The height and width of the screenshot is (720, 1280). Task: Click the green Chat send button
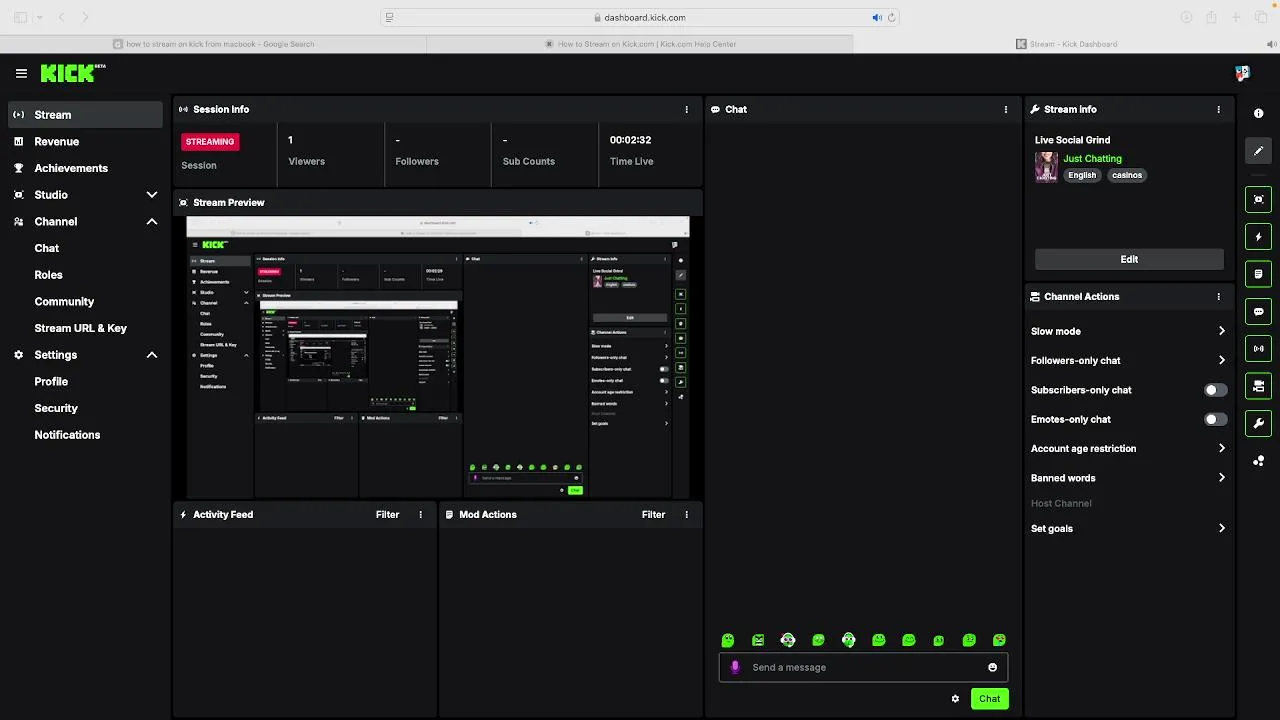[989, 699]
